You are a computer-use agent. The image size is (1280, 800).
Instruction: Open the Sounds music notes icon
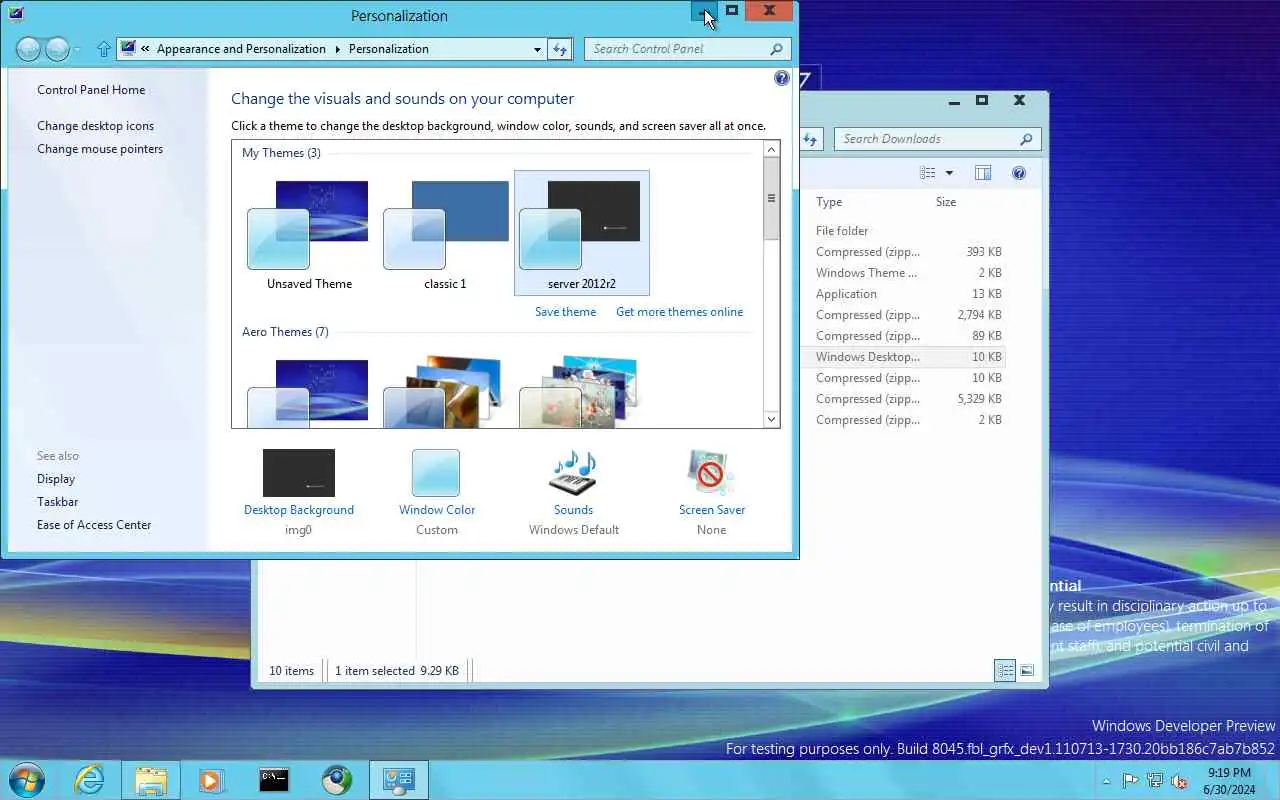click(573, 473)
